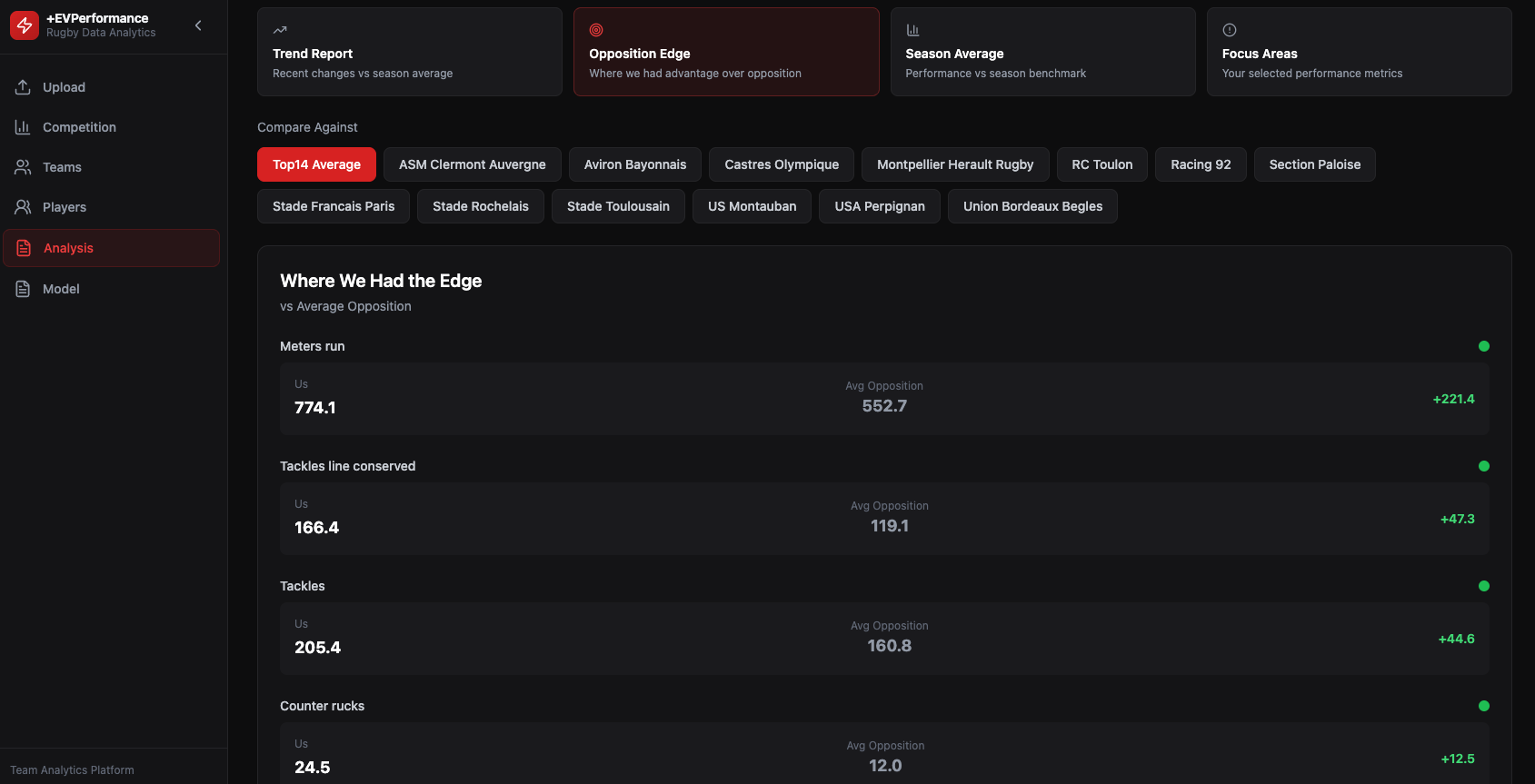Click Avg Opposition value 12.0

pos(885,766)
